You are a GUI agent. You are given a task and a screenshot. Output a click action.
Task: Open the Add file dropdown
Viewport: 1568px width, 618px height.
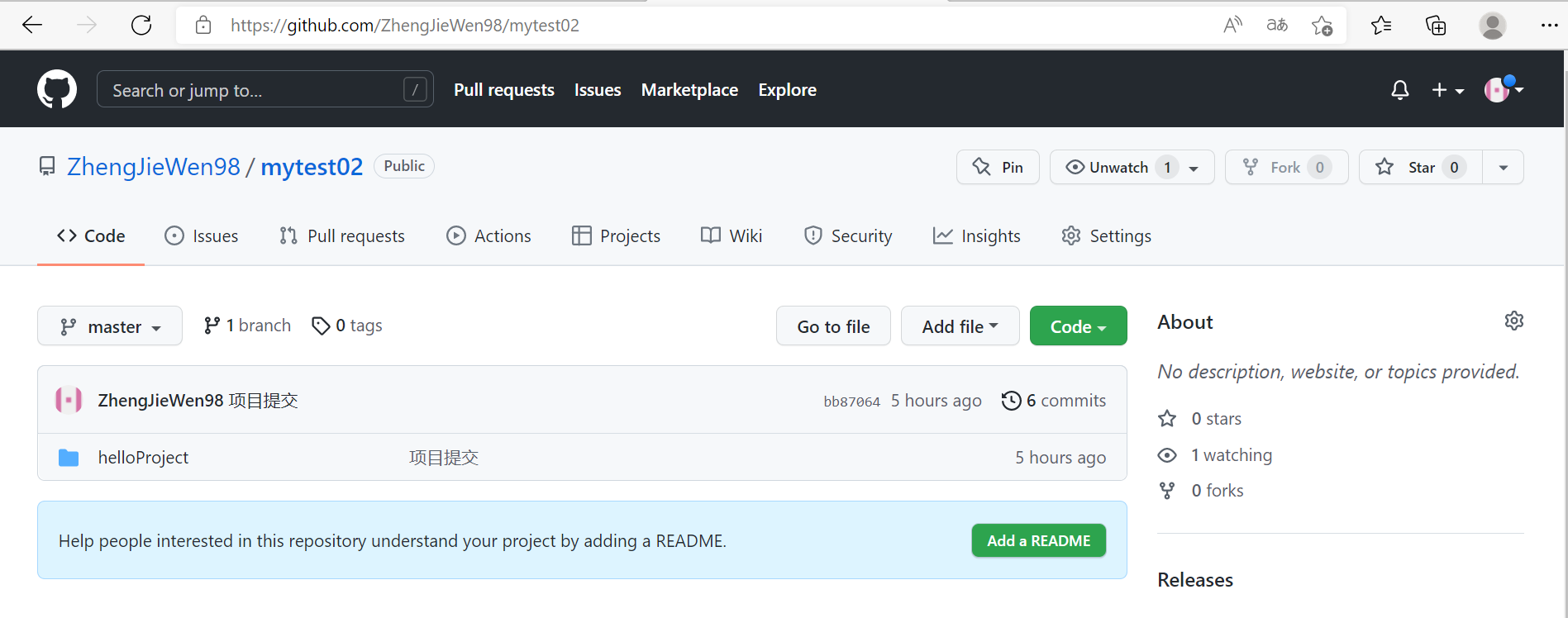click(960, 326)
